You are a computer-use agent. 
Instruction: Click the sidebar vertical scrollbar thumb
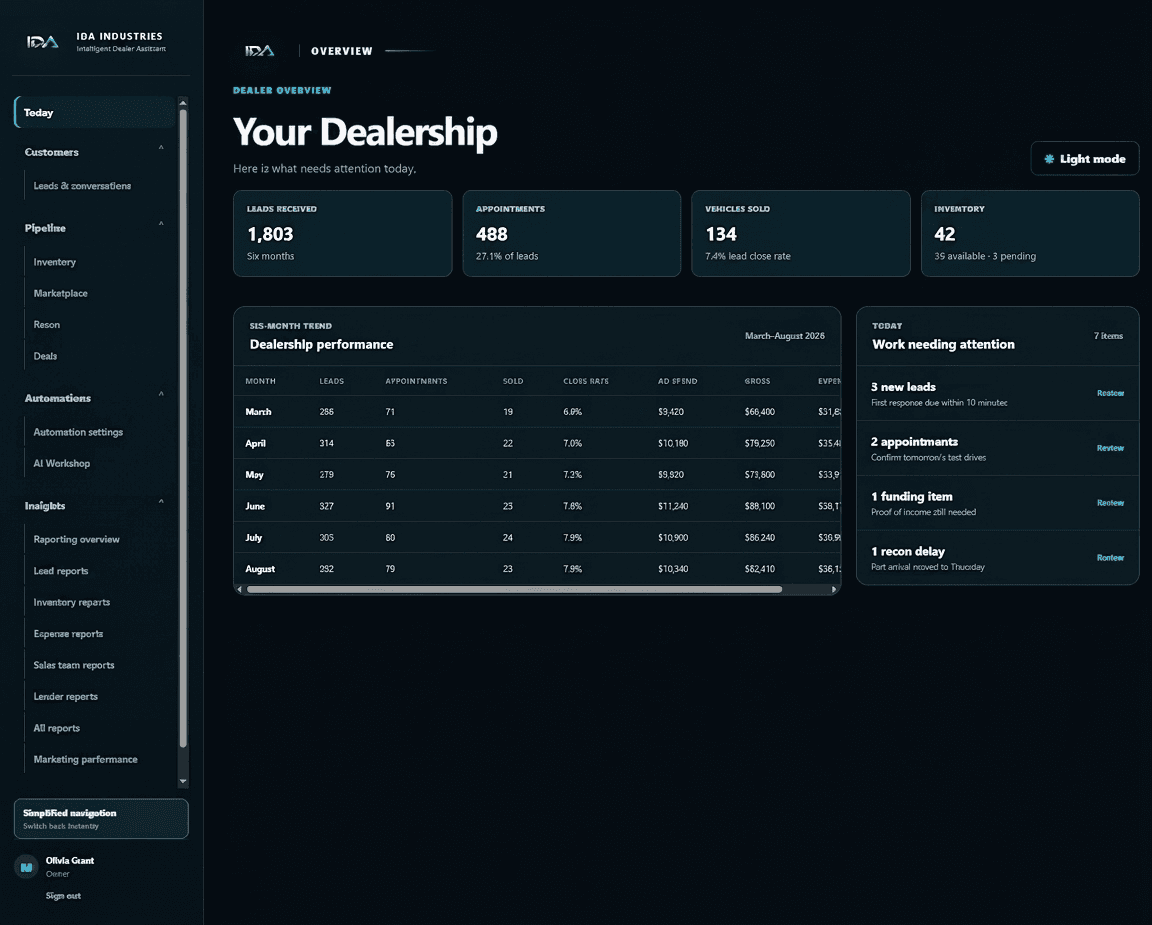[183, 428]
